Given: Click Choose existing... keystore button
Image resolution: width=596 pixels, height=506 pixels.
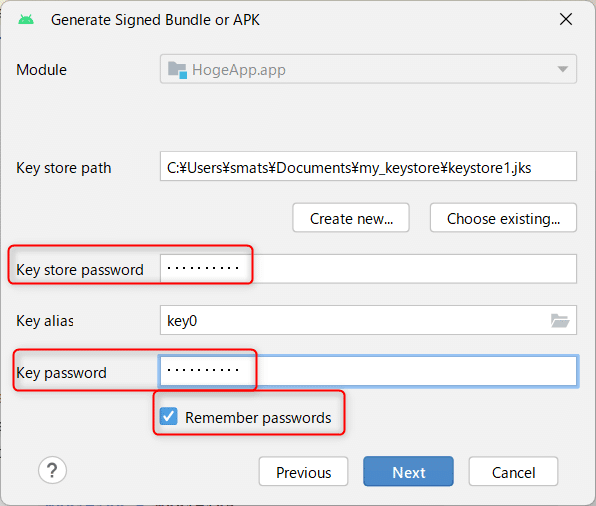Looking at the screenshot, I should pos(503,218).
